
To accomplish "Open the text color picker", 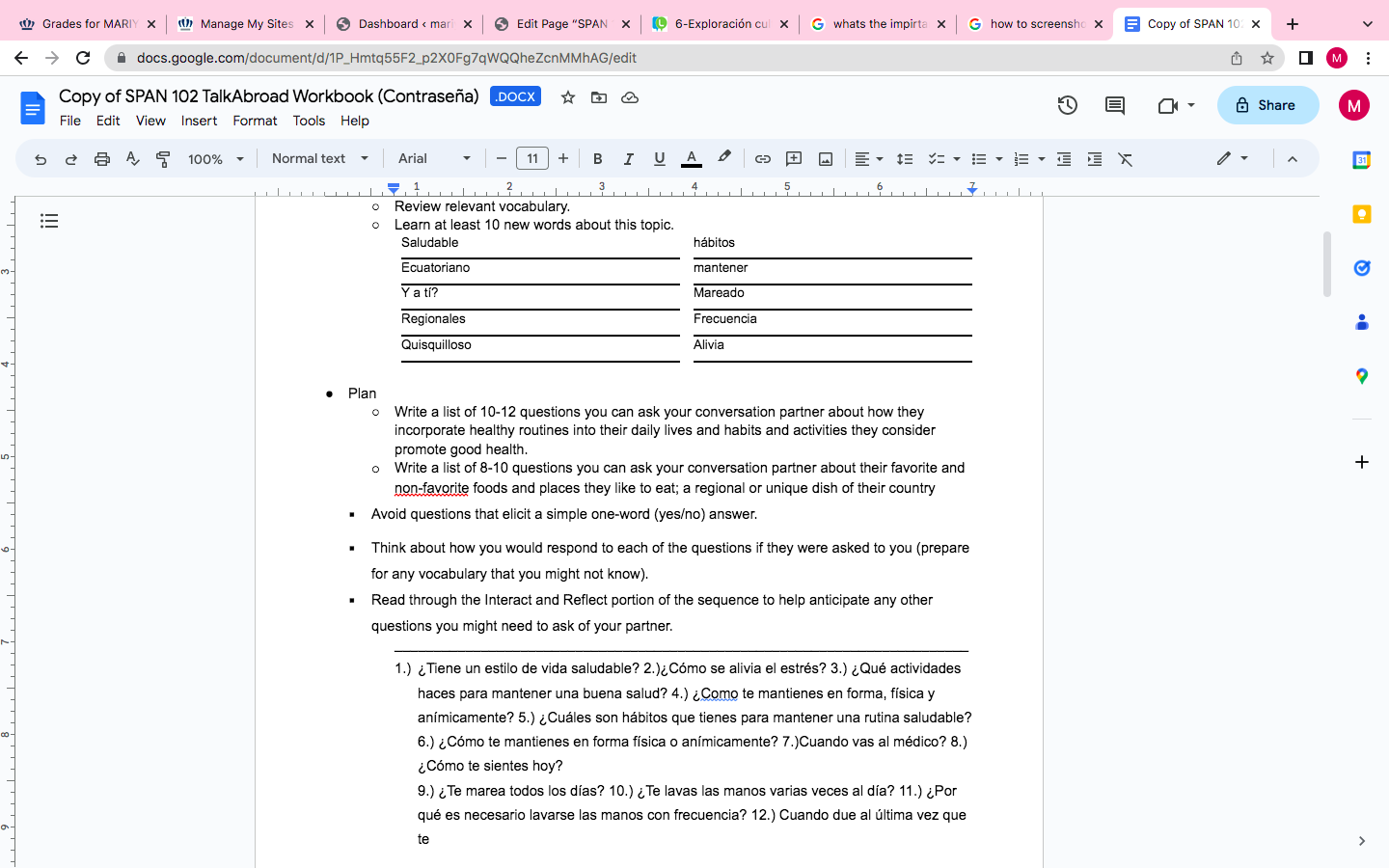I will (692, 159).
